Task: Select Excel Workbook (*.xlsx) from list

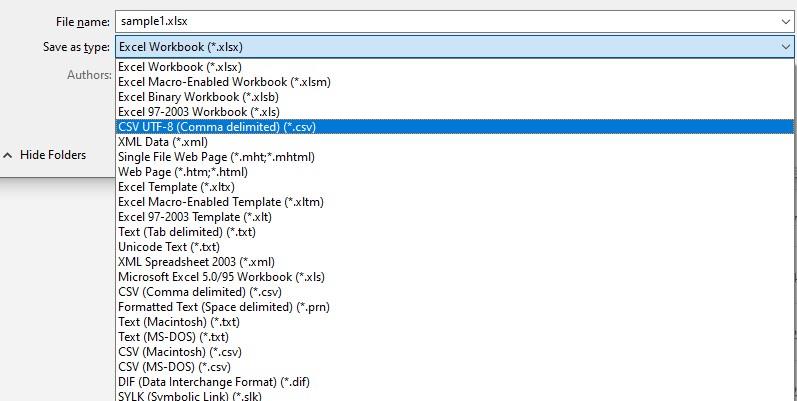Action: point(454,67)
